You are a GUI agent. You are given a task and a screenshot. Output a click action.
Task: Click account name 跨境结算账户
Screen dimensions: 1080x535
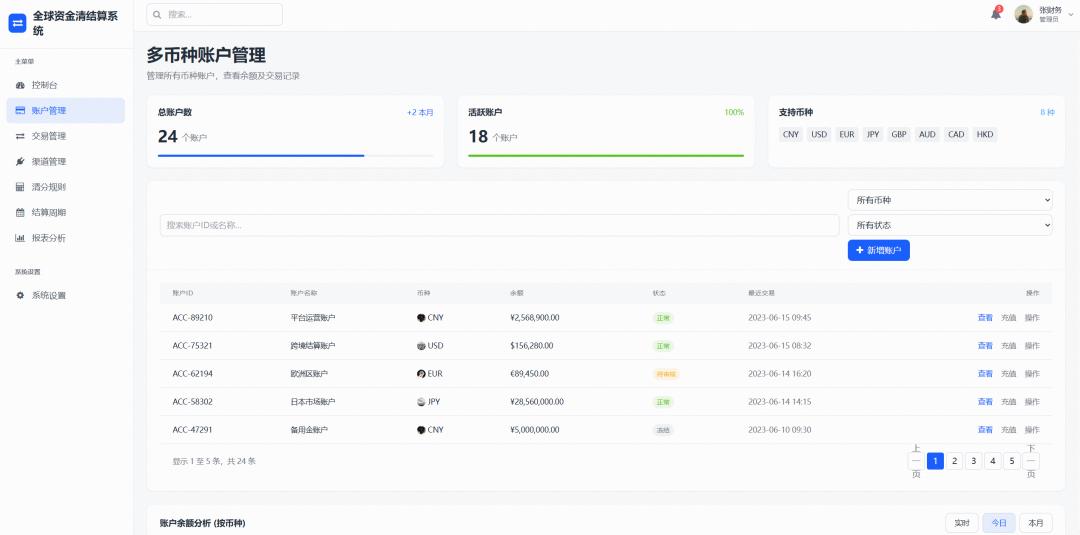pos(313,346)
